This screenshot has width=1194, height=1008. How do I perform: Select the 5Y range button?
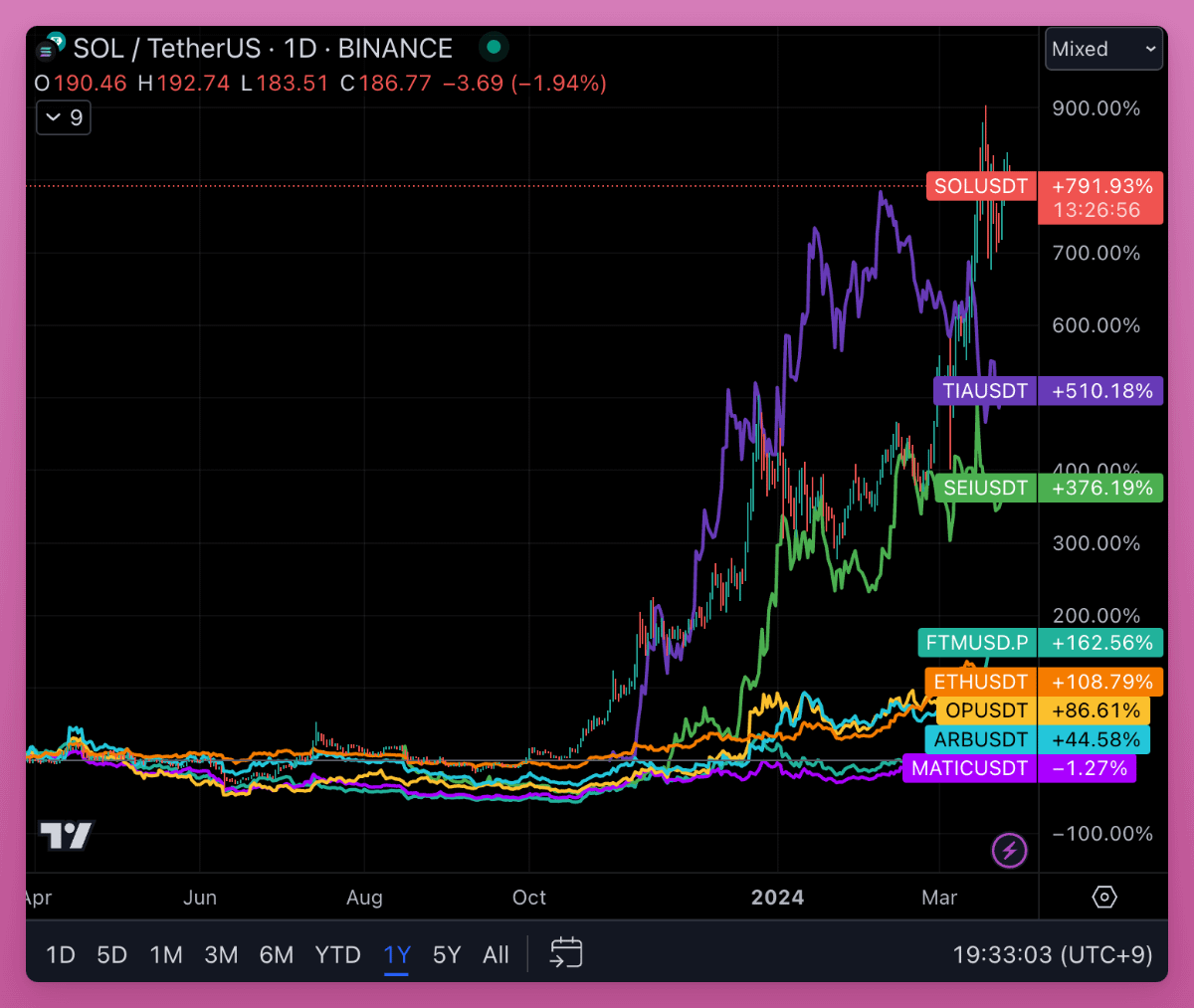[x=446, y=953]
